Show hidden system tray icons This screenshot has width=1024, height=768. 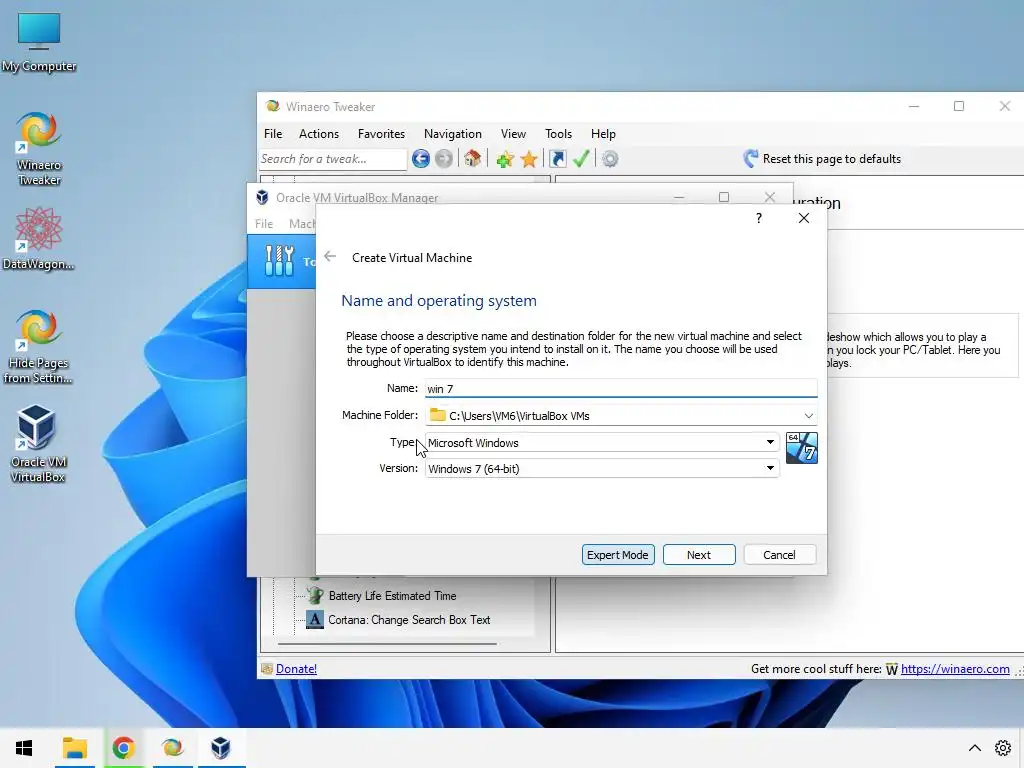[974, 748]
